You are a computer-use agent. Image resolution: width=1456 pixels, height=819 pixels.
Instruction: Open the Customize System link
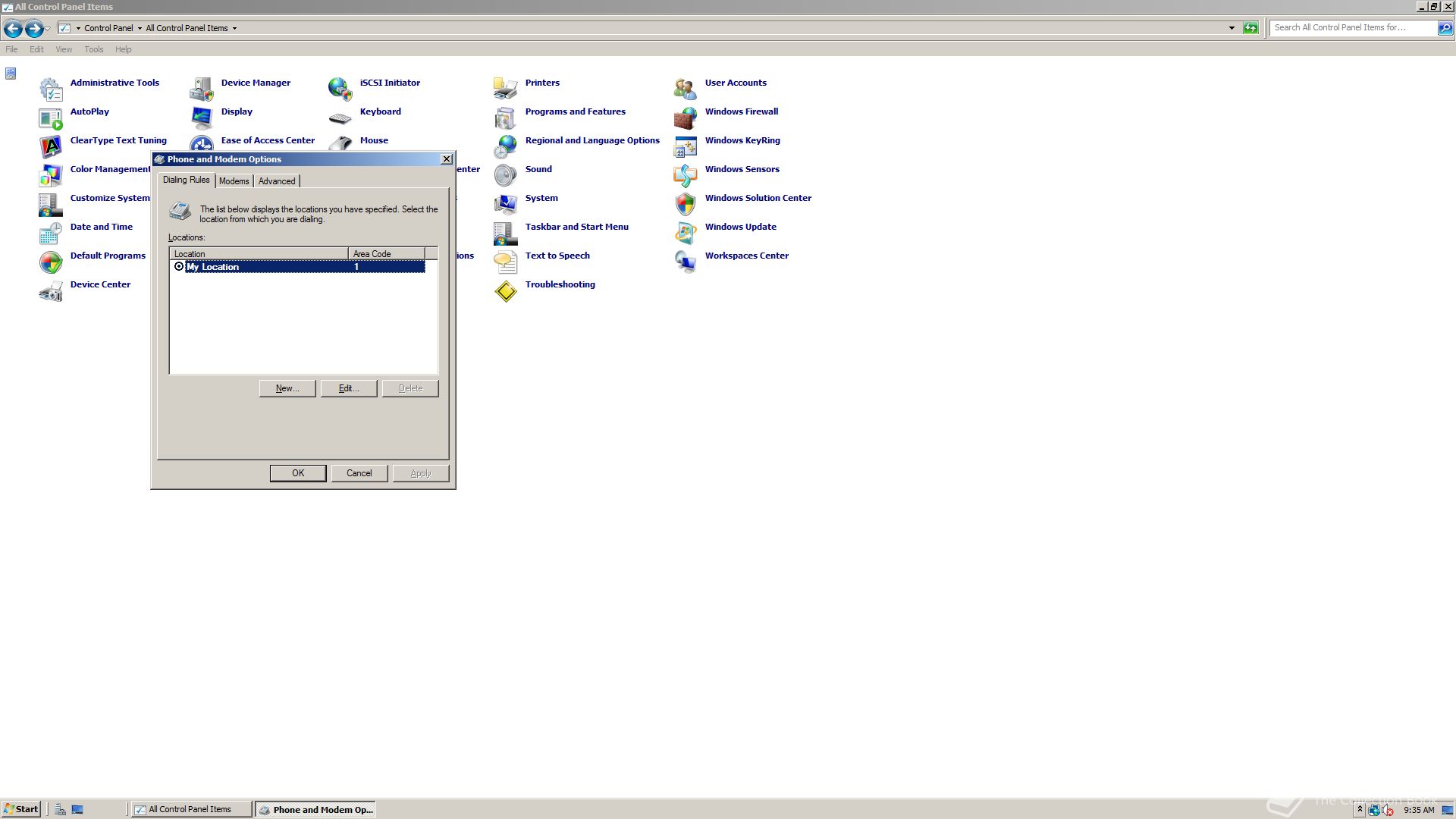[110, 198]
